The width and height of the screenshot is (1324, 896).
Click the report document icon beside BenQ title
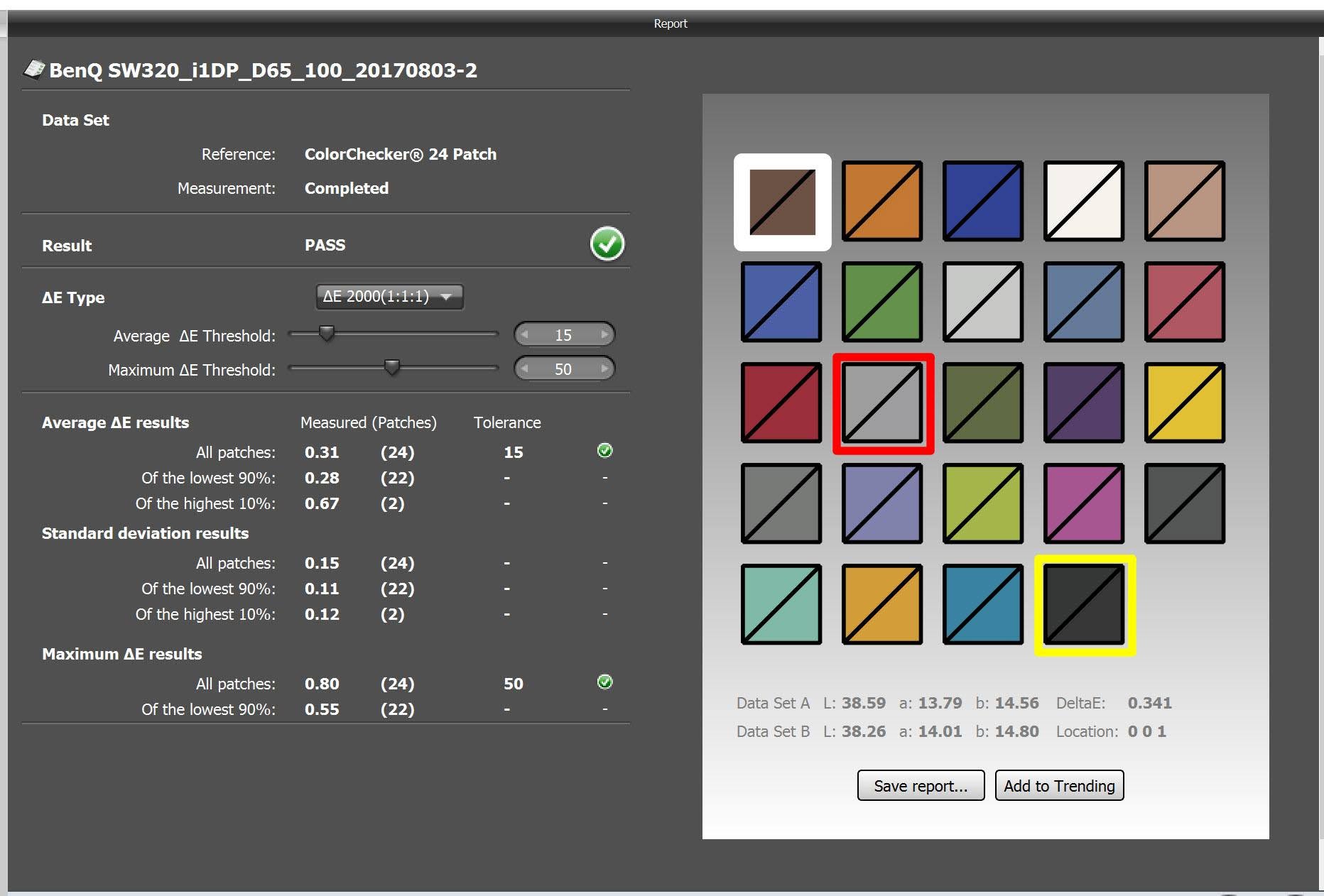coord(34,69)
